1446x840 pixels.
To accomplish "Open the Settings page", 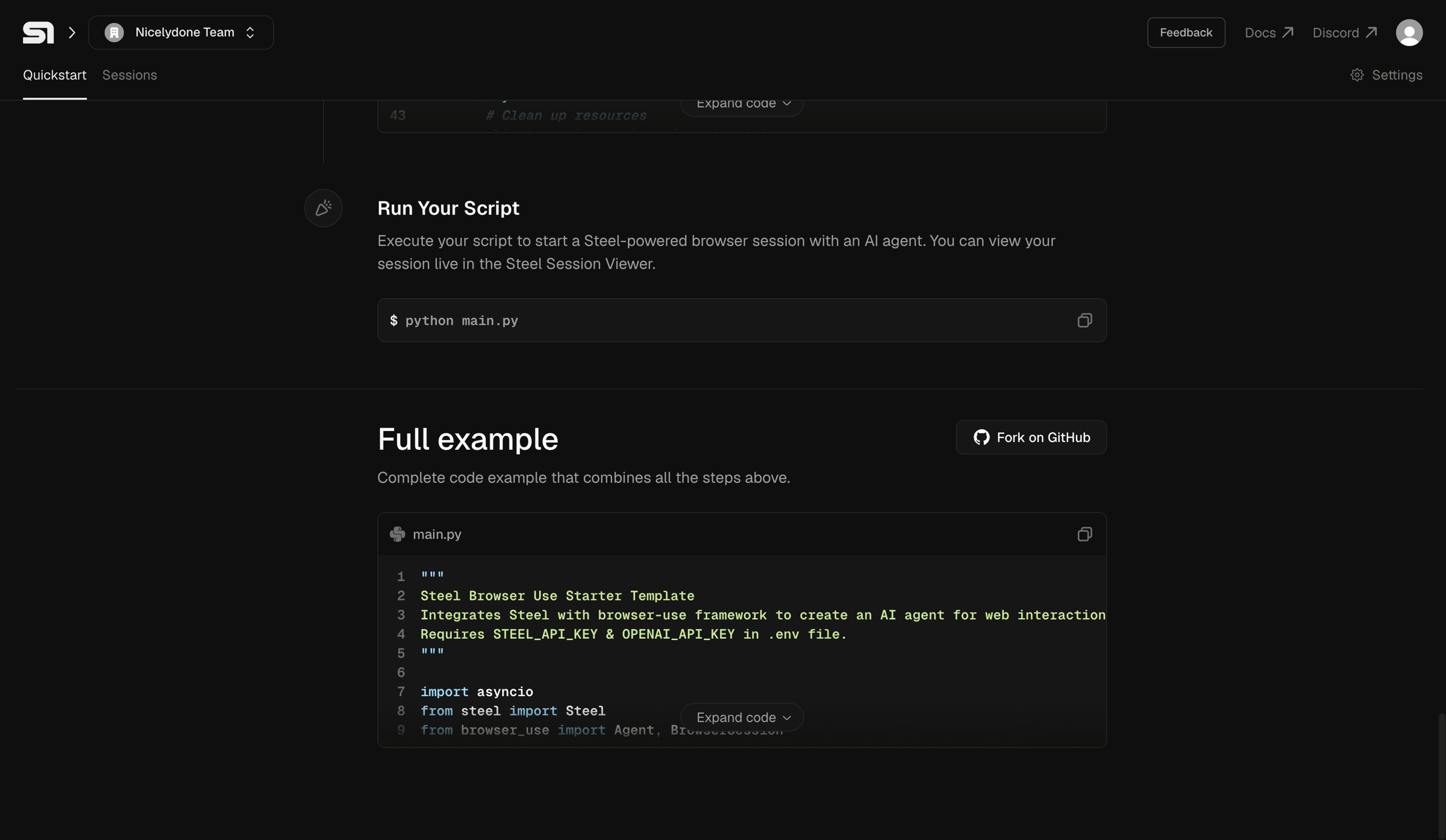I will (1386, 75).
